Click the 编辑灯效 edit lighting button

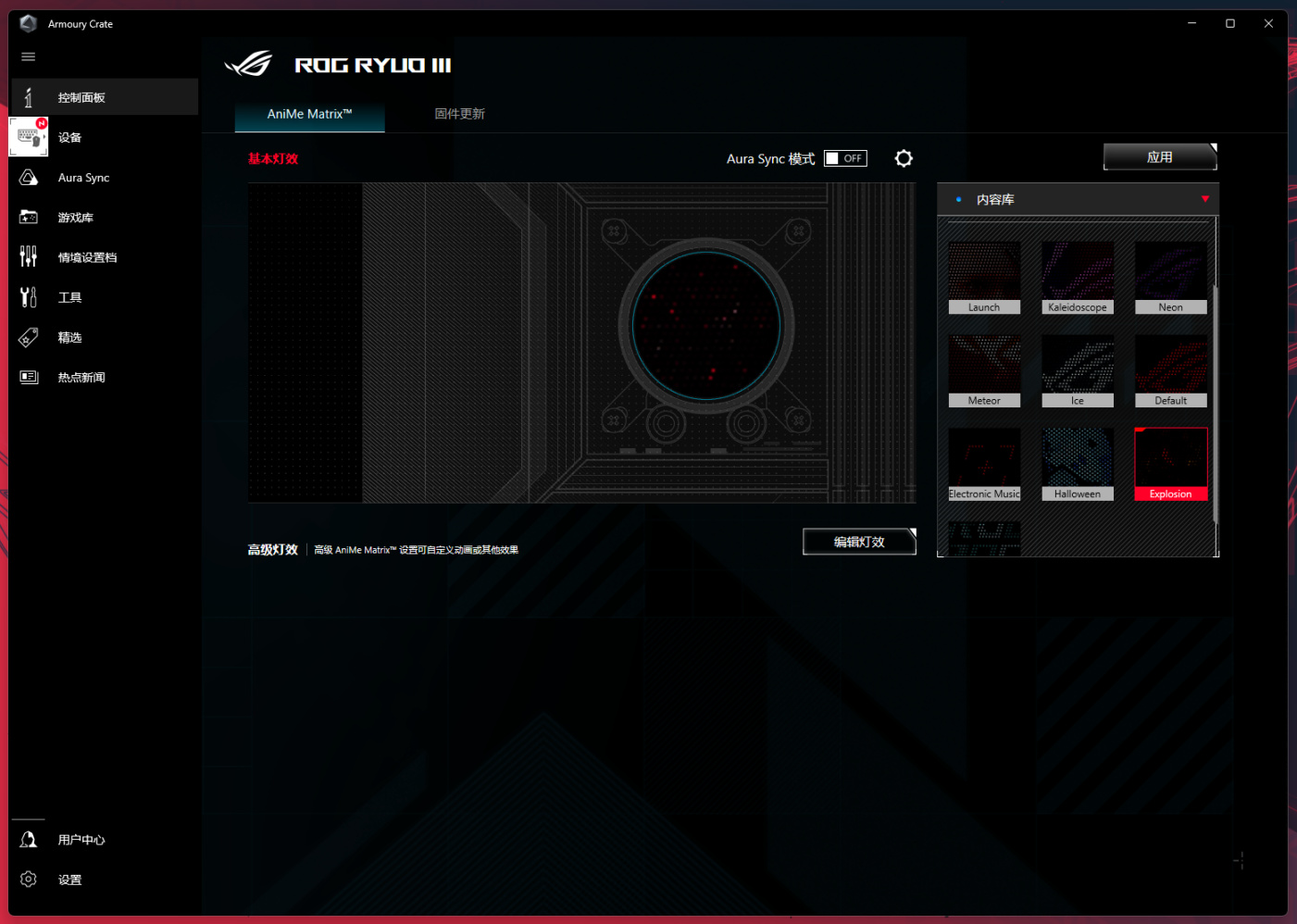[859, 542]
